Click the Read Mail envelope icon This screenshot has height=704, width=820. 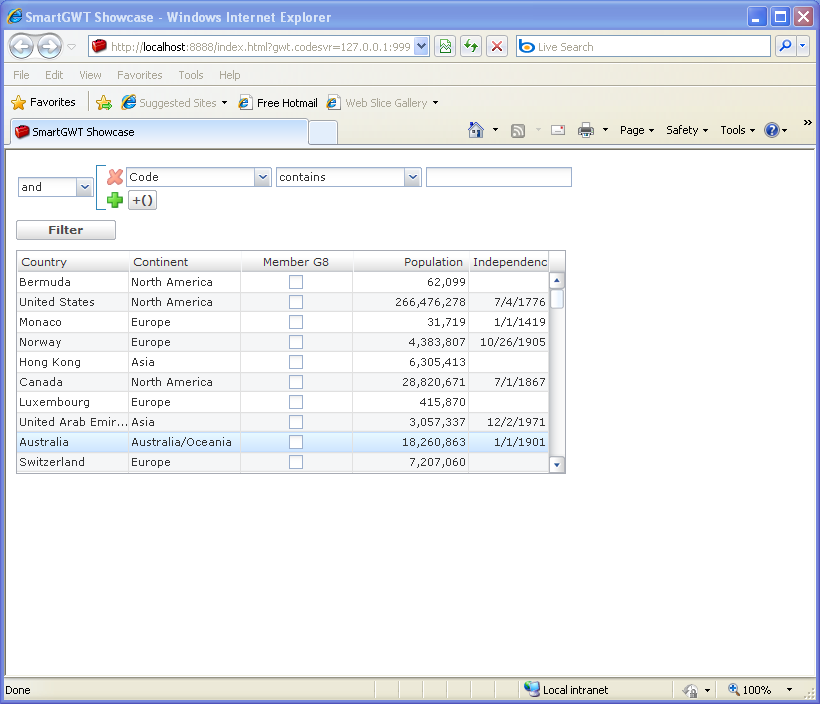coord(558,130)
